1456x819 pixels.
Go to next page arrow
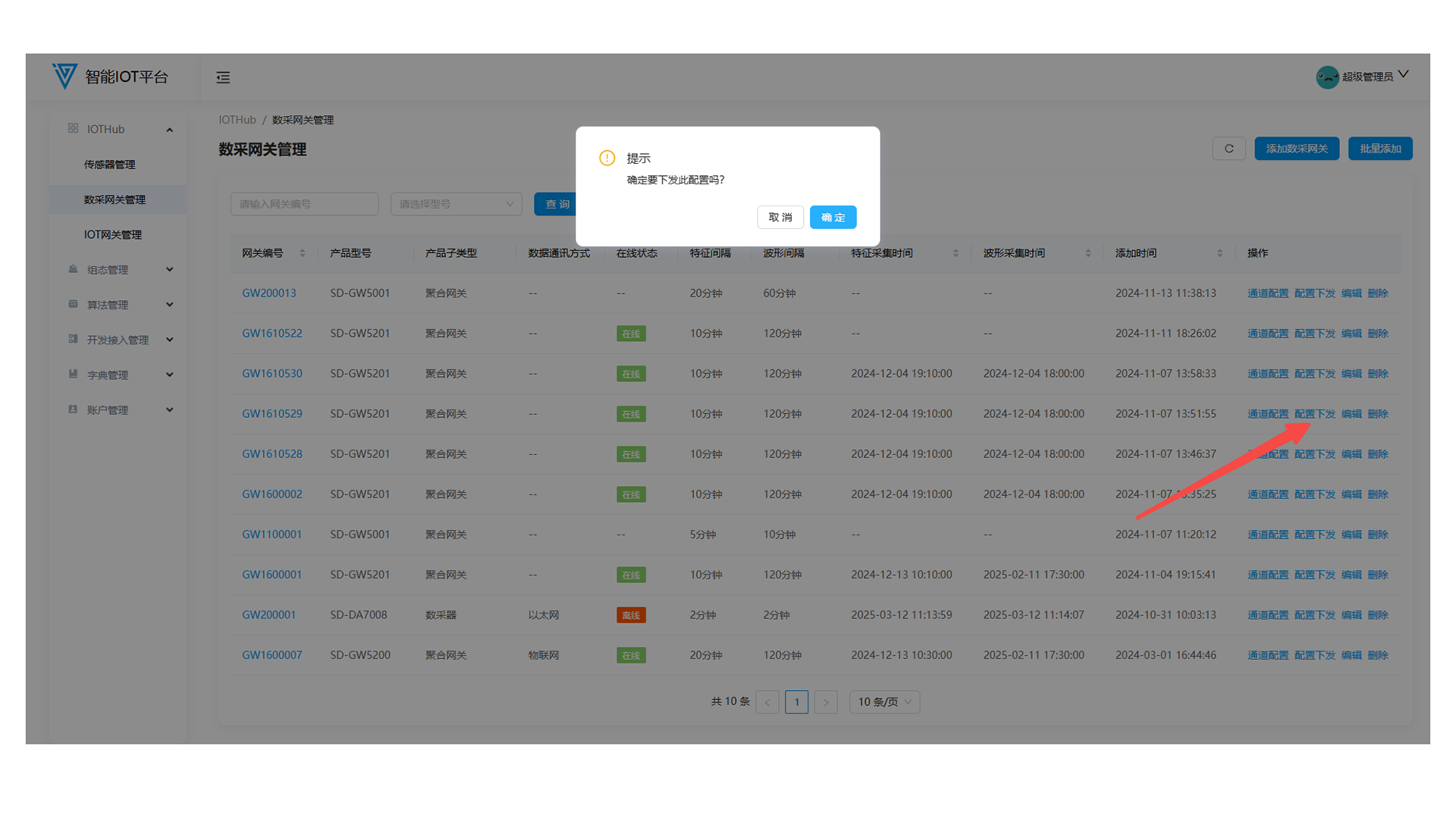tap(826, 702)
